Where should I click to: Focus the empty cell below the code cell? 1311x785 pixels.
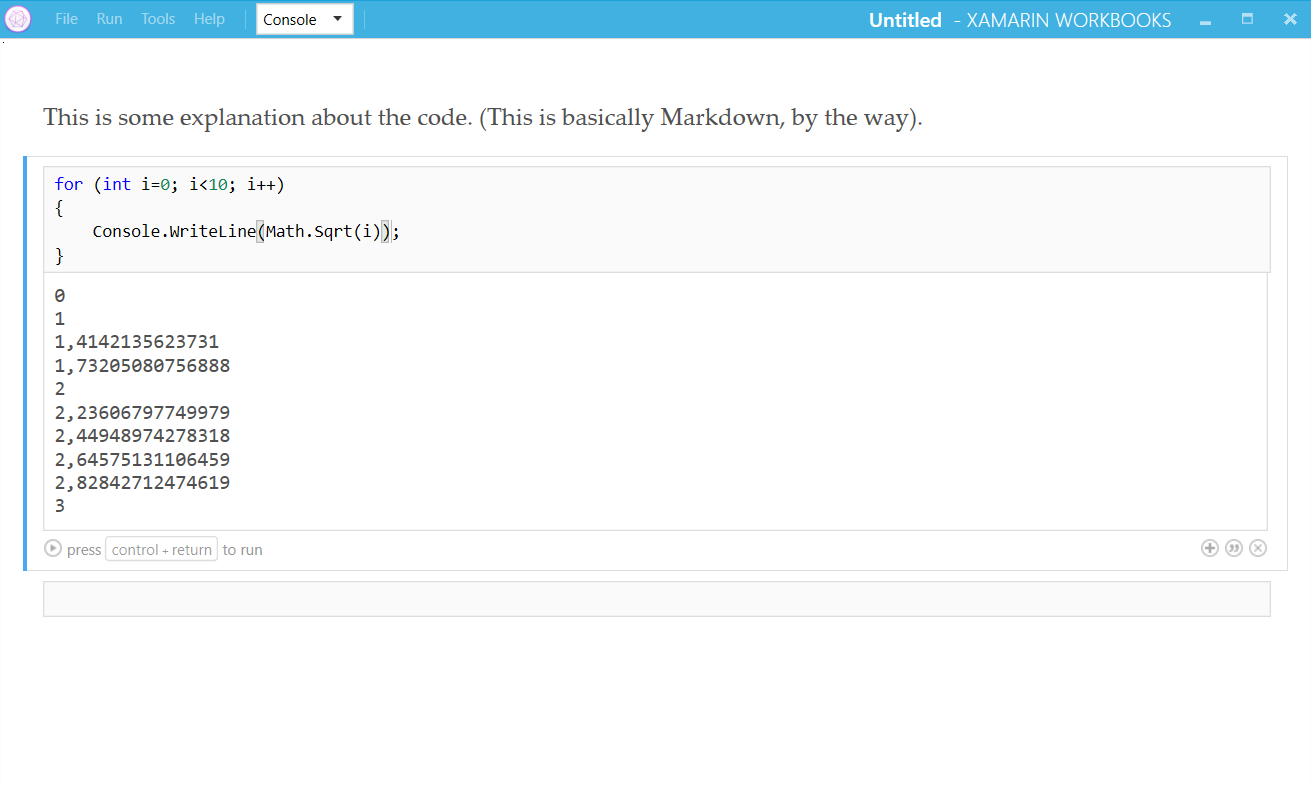tap(656, 599)
